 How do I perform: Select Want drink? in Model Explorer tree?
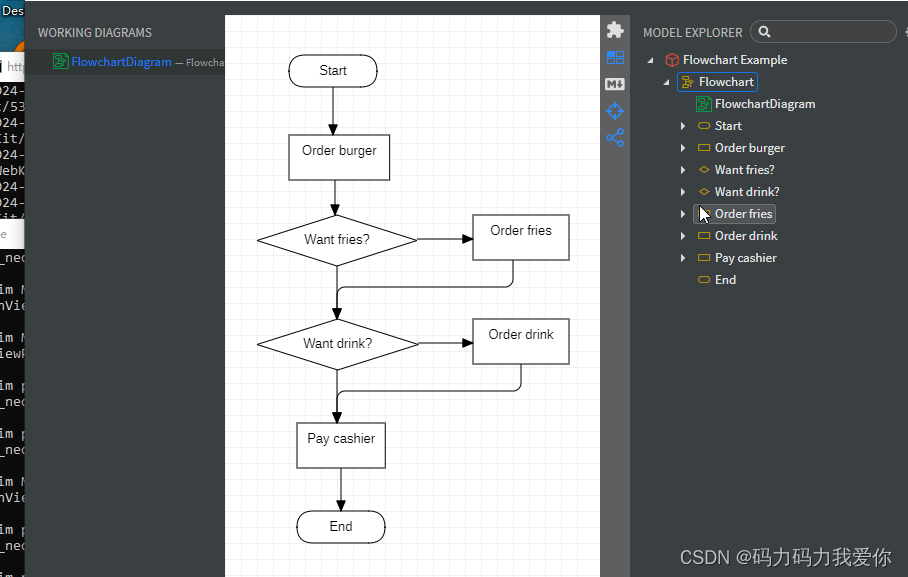click(x=747, y=192)
